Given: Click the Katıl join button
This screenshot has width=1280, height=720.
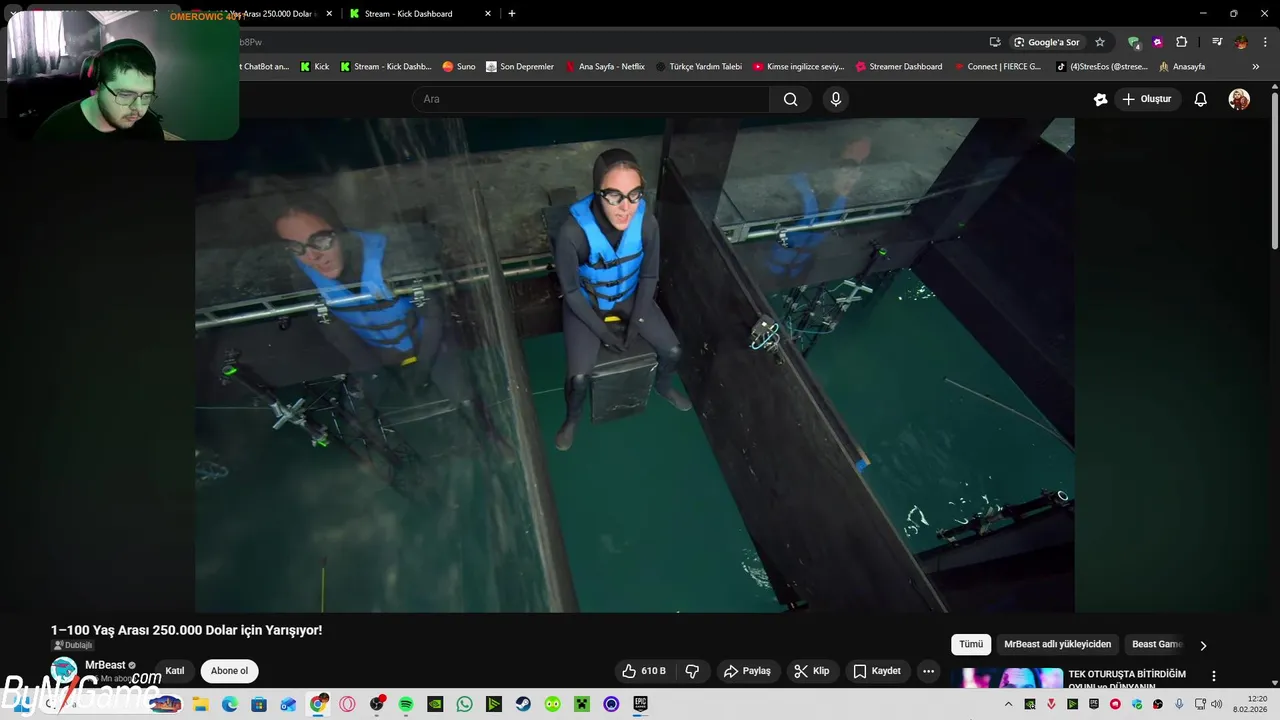Looking at the screenshot, I should click(x=175, y=671).
